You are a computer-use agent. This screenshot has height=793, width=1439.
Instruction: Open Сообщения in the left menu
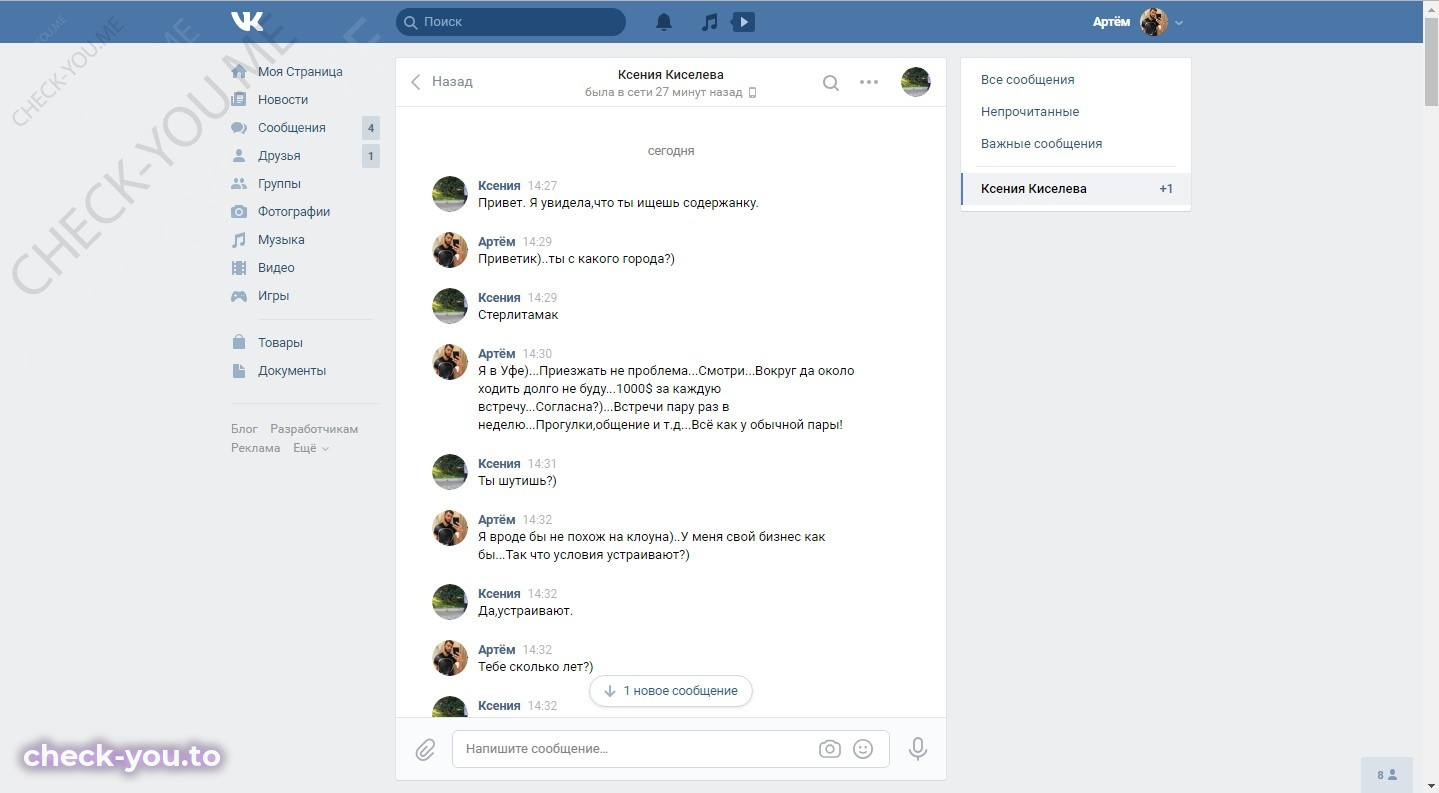point(292,128)
